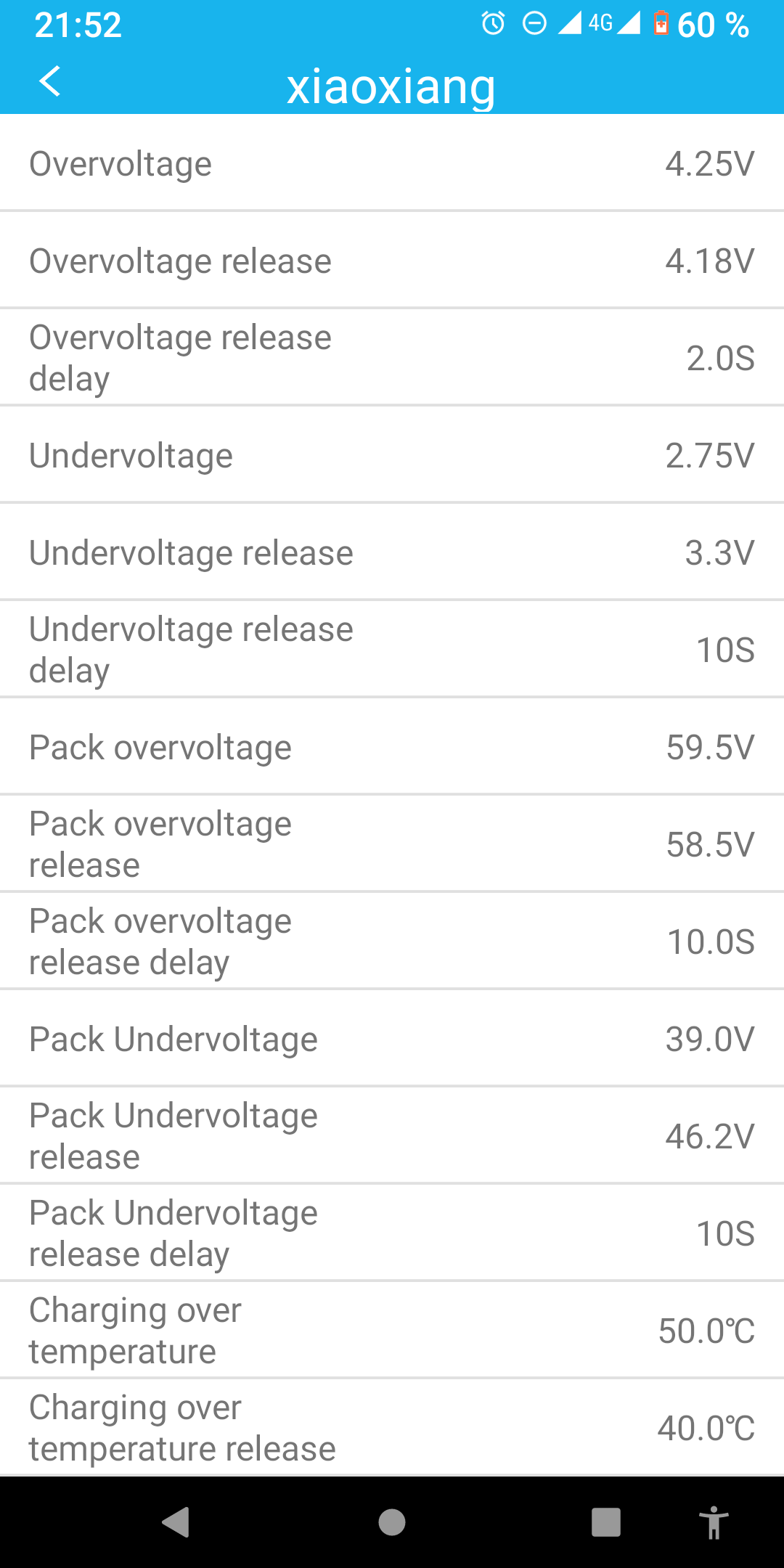Screen dimensions: 784x1568
Task: Open the Overvoltage 4.25V setting
Action: (392, 164)
